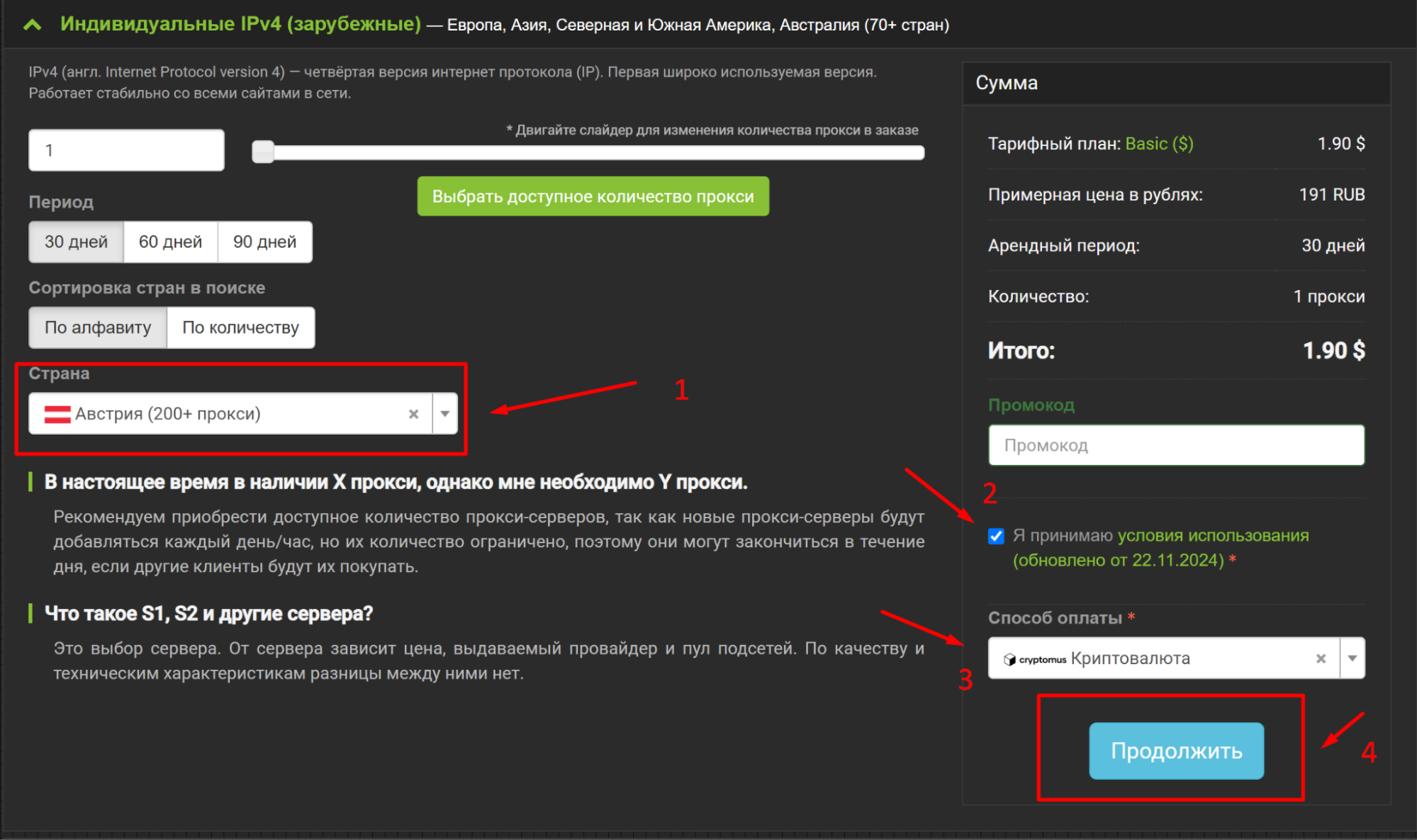Sort countries По алфавиту
The width and height of the screenshot is (1417, 840).
coord(98,327)
